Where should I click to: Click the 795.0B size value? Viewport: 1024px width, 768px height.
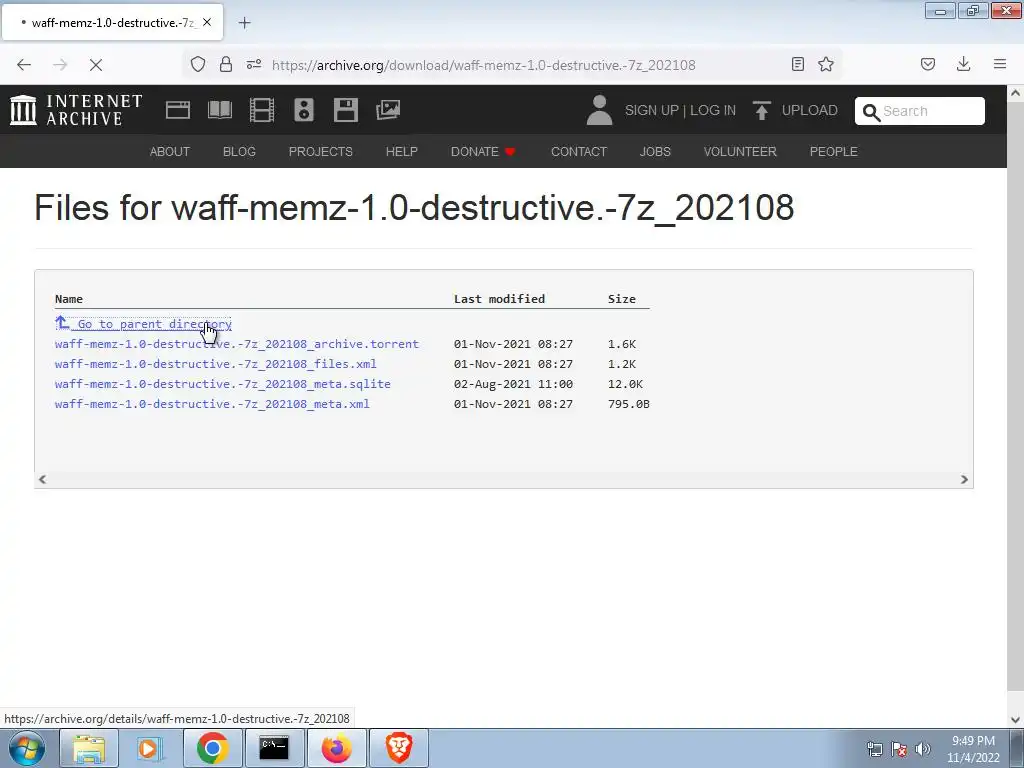point(629,404)
